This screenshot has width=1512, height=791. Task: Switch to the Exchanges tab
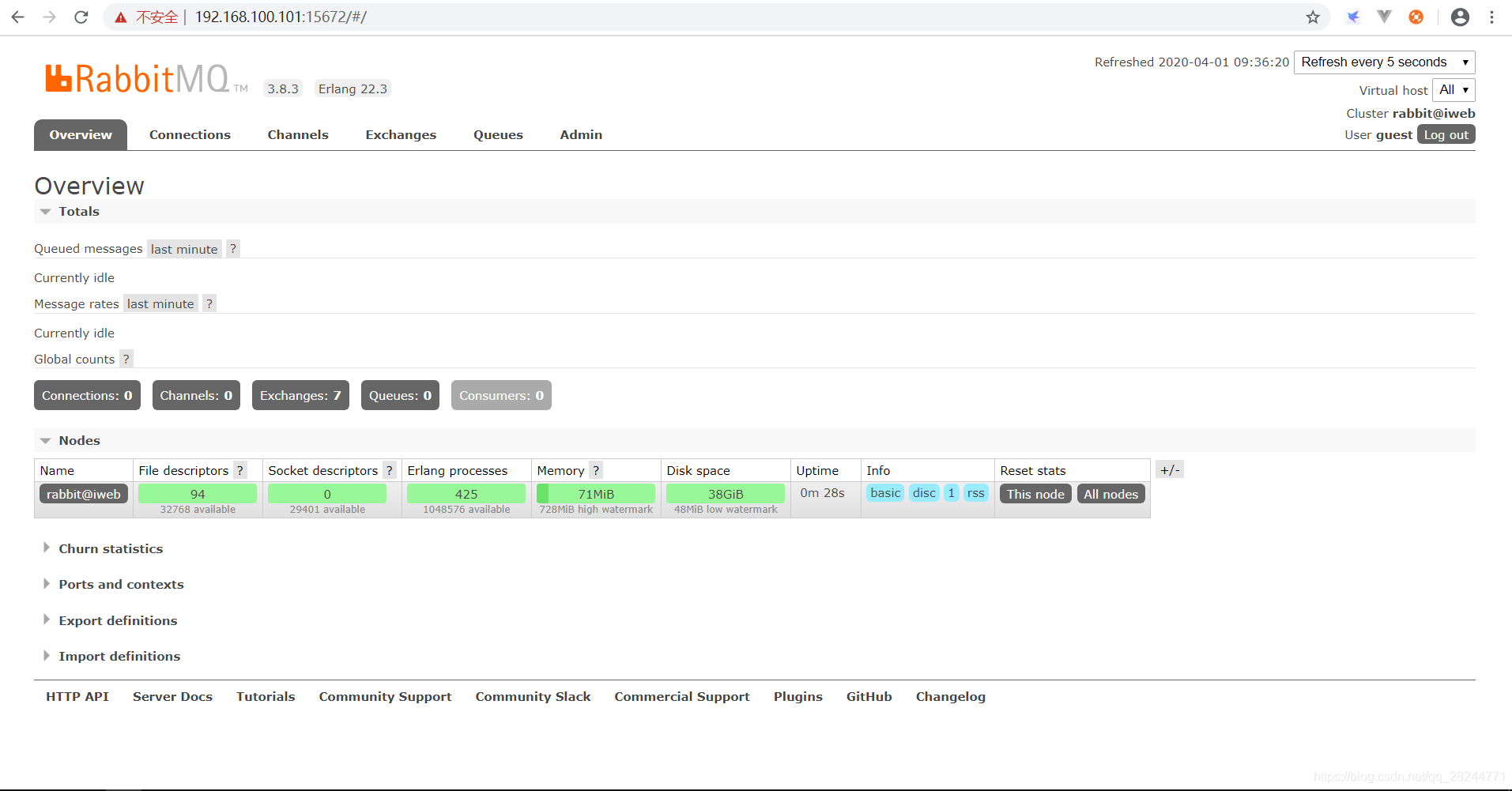point(401,134)
